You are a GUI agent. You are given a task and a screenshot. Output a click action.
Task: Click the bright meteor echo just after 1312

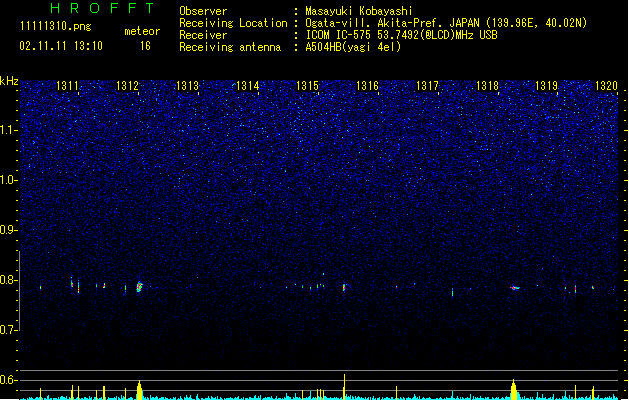pyautogui.click(x=139, y=287)
